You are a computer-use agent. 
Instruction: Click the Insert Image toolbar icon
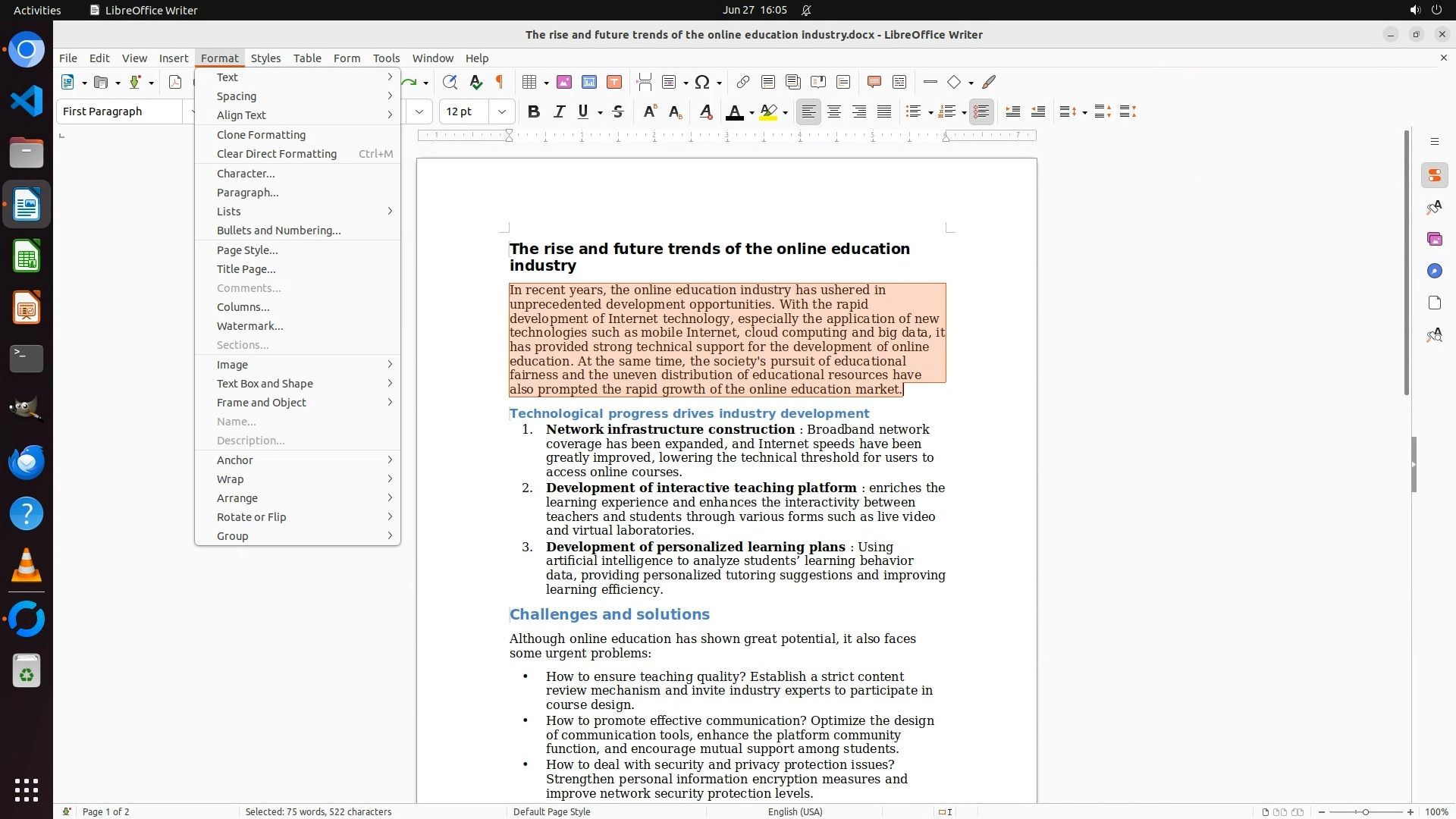564,82
